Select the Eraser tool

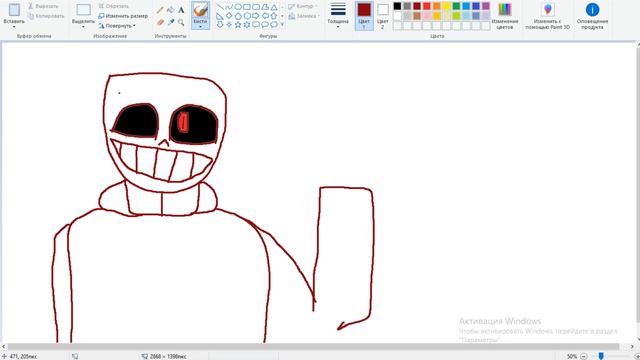[x=160, y=22]
